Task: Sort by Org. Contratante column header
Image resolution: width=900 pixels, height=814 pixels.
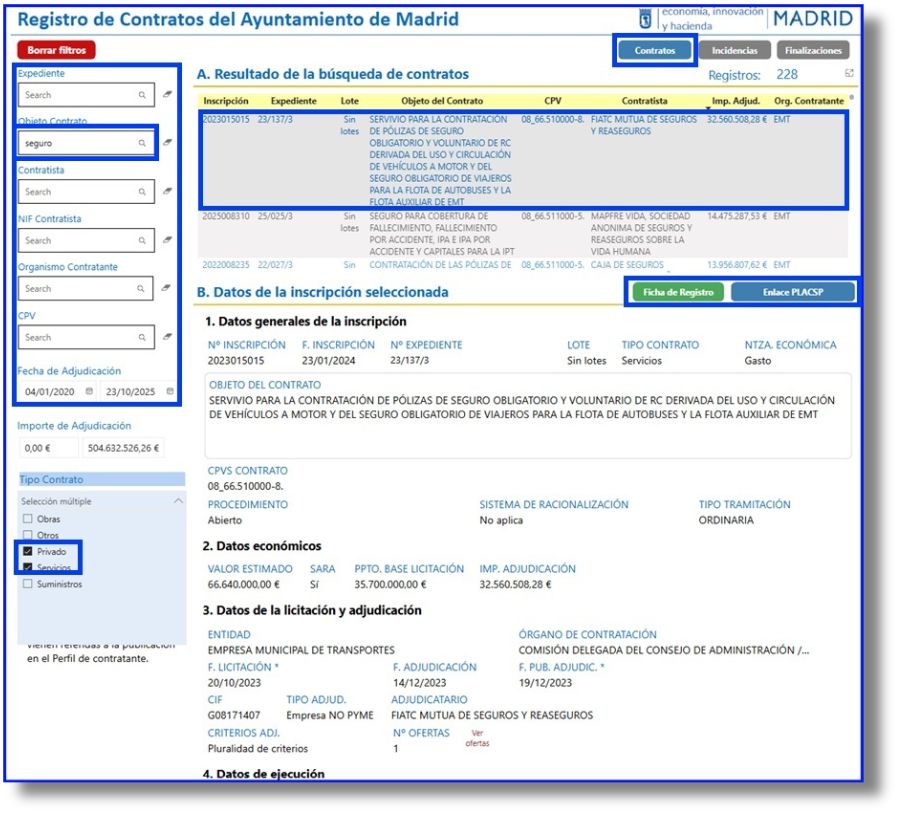Action: [x=809, y=101]
